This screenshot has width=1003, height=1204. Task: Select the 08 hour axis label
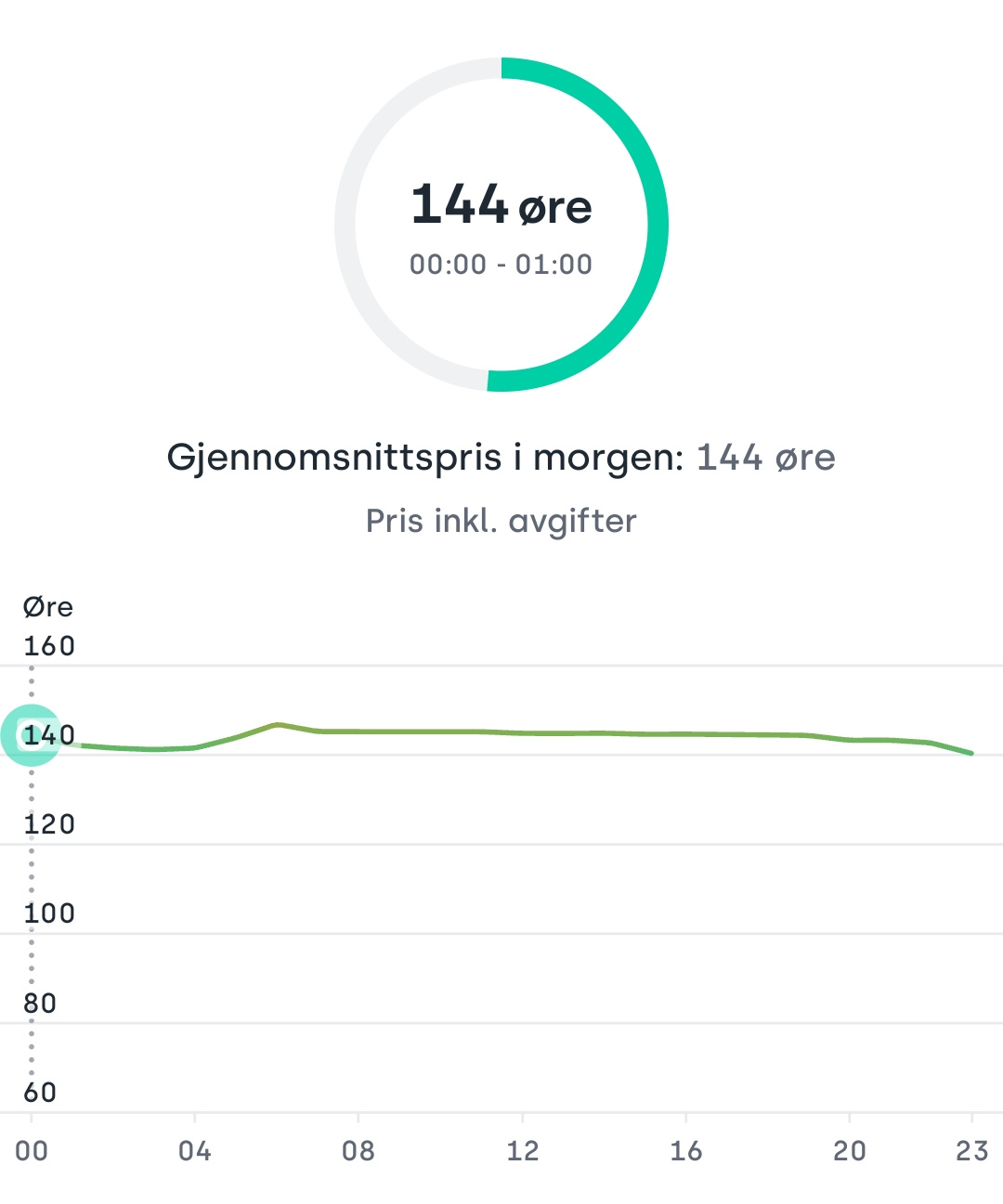point(358,1151)
